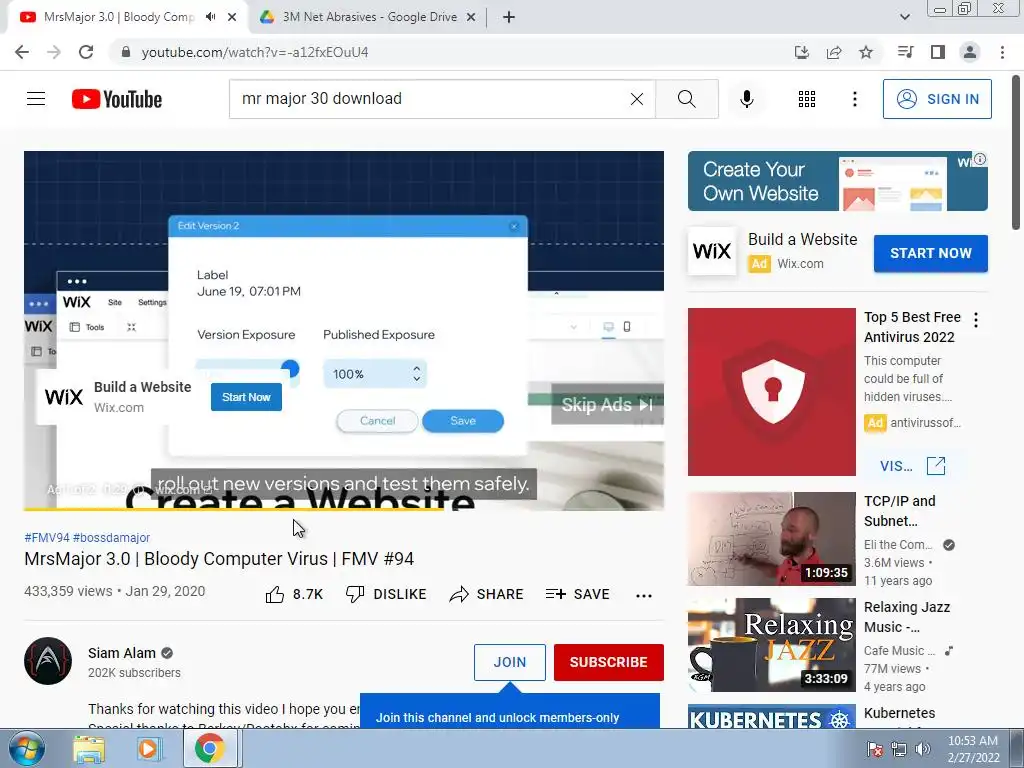Click the DISLIKE button
This screenshot has height=768, width=1024.
386,594
